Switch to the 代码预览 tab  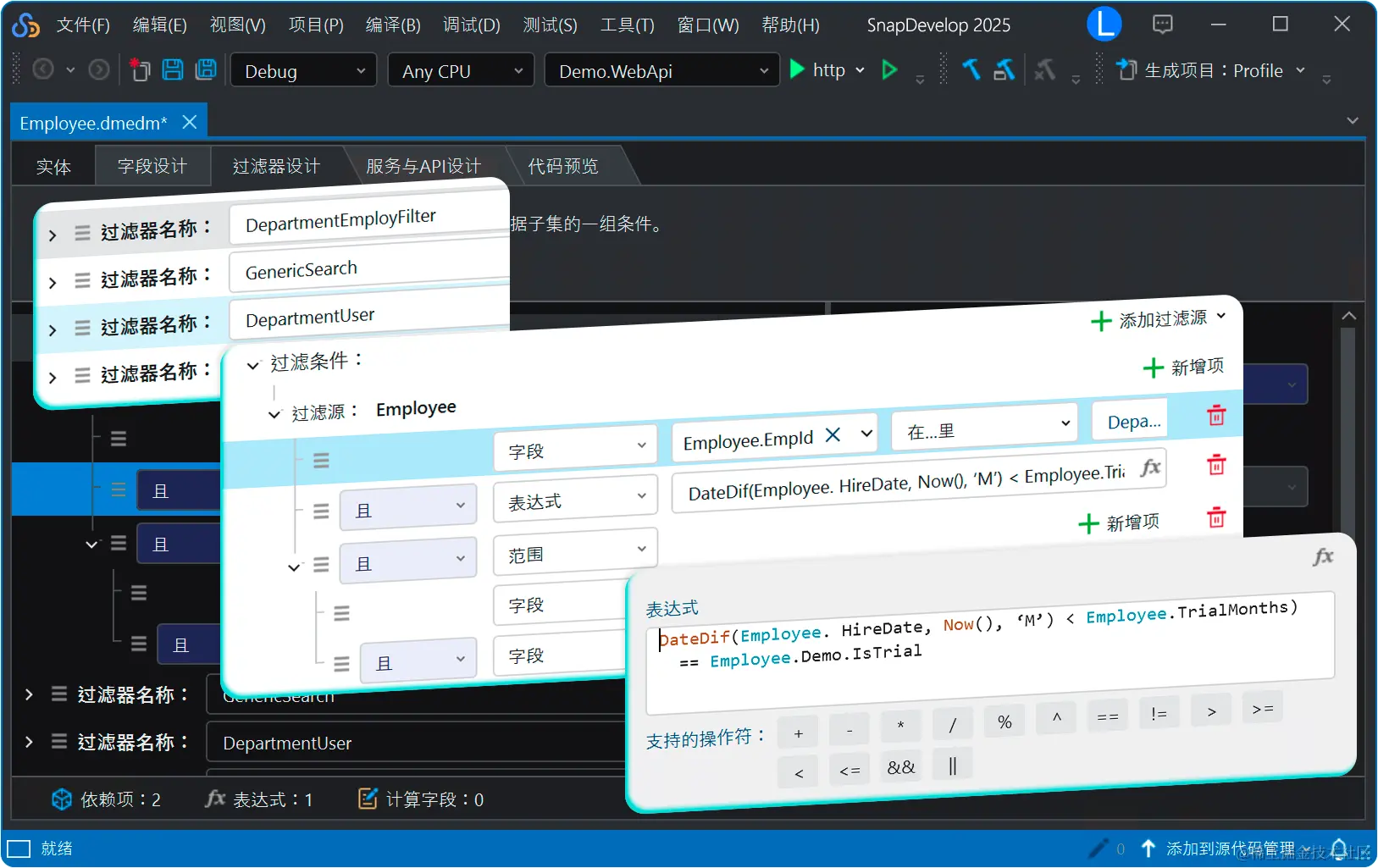pyautogui.click(x=563, y=166)
